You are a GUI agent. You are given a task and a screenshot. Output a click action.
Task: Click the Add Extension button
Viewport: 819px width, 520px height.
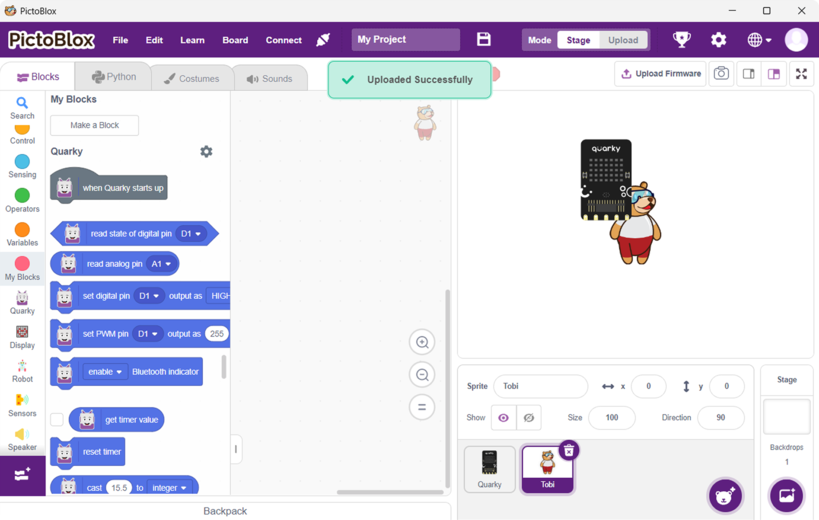pos(22,476)
